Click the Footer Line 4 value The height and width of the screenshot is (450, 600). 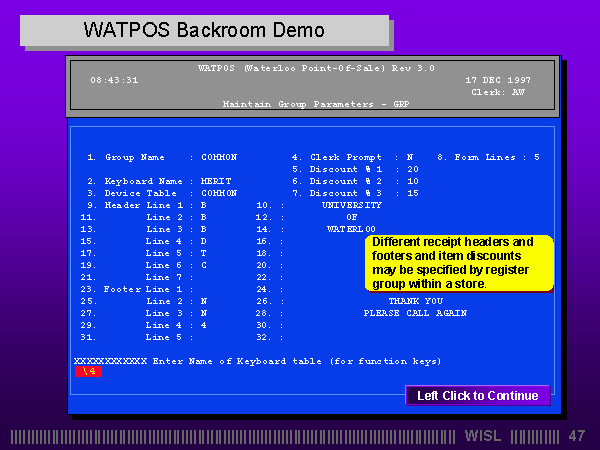(x=203, y=325)
